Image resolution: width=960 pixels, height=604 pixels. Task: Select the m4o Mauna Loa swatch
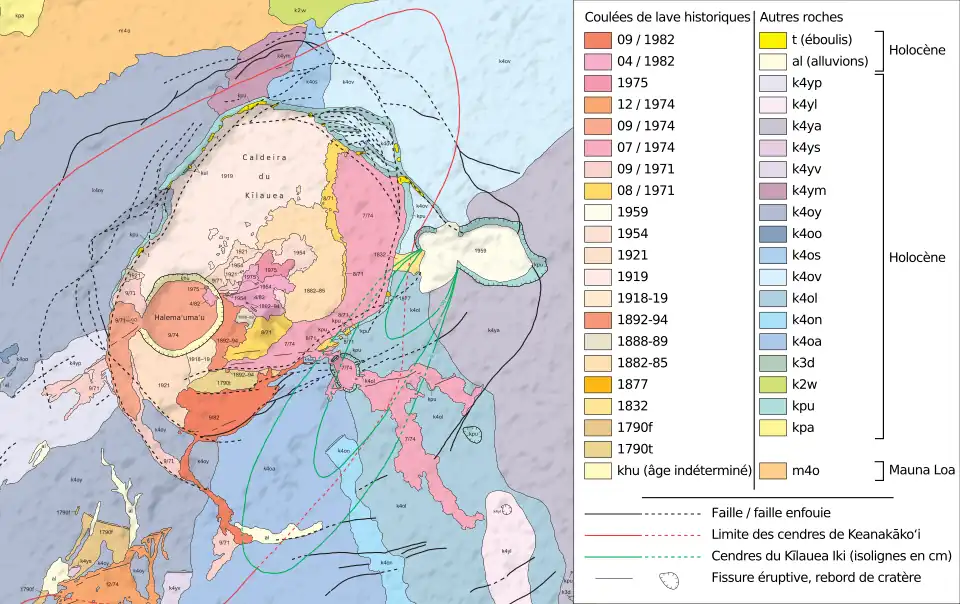pos(770,470)
